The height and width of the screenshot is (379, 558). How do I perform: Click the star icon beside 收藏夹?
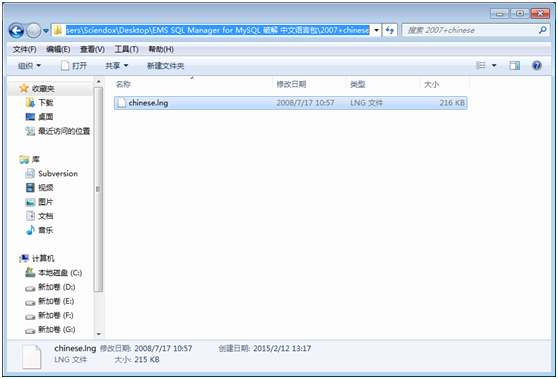coord(23,88)
